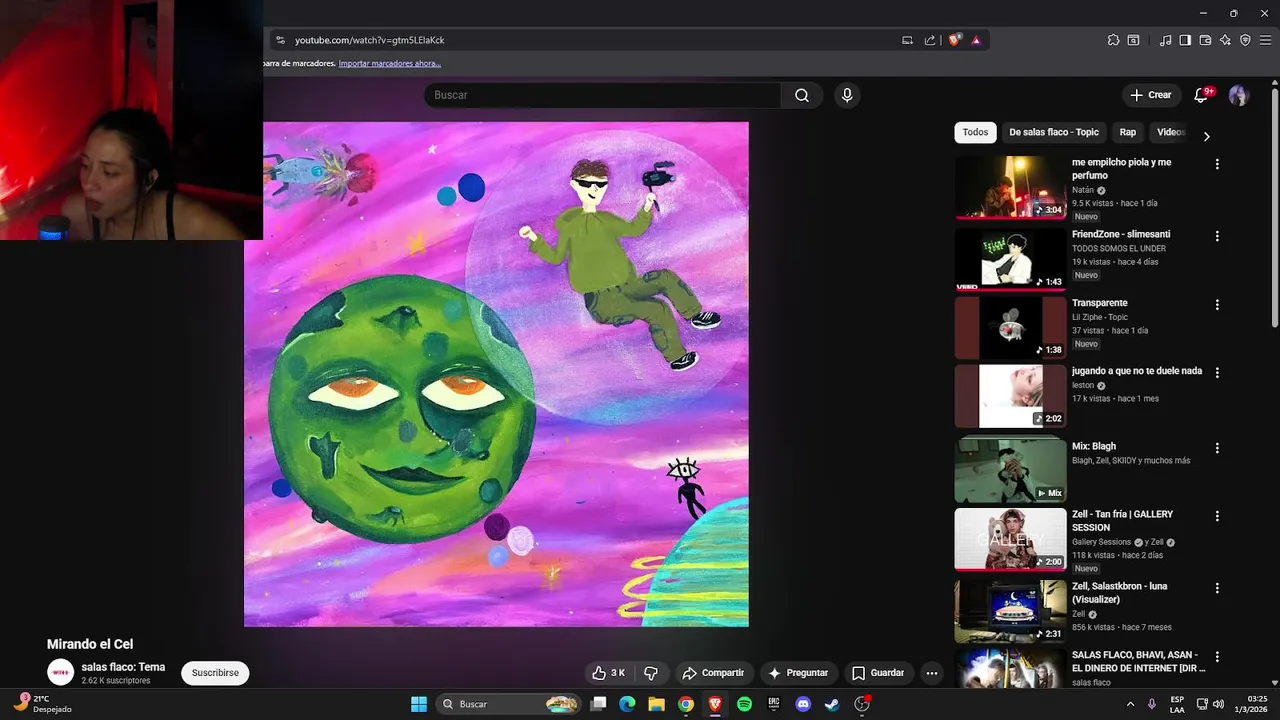Image resolution: width=1280 pixels, height=720 pixels.
Task: Open the browser hamburger main menu
Action: click(x=1265, y=40)
